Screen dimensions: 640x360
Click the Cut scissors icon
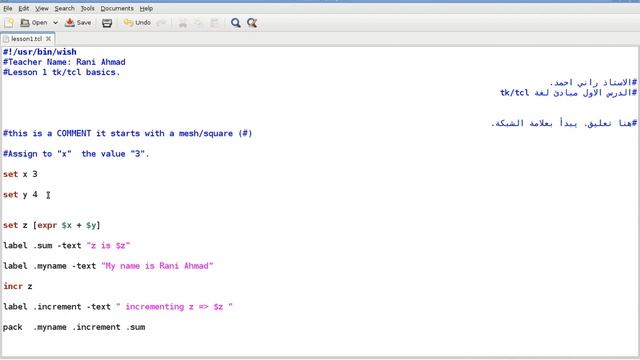point(182,23)
